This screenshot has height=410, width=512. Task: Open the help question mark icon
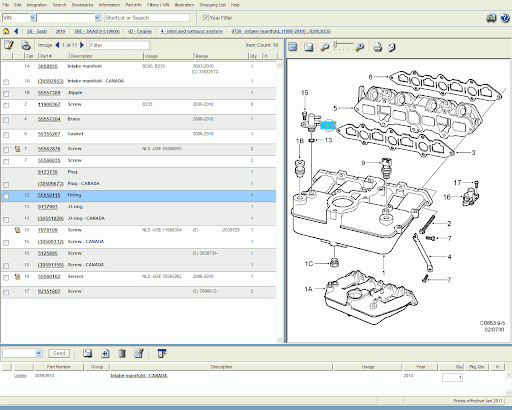point(505,18)
